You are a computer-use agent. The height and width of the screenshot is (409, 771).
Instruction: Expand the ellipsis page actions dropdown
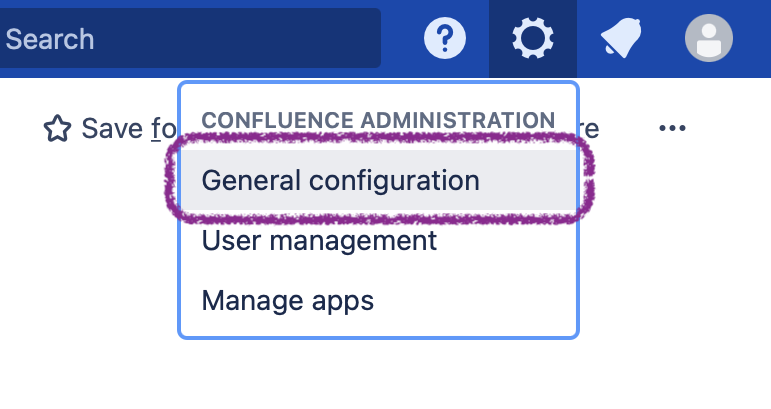[672, 128]
